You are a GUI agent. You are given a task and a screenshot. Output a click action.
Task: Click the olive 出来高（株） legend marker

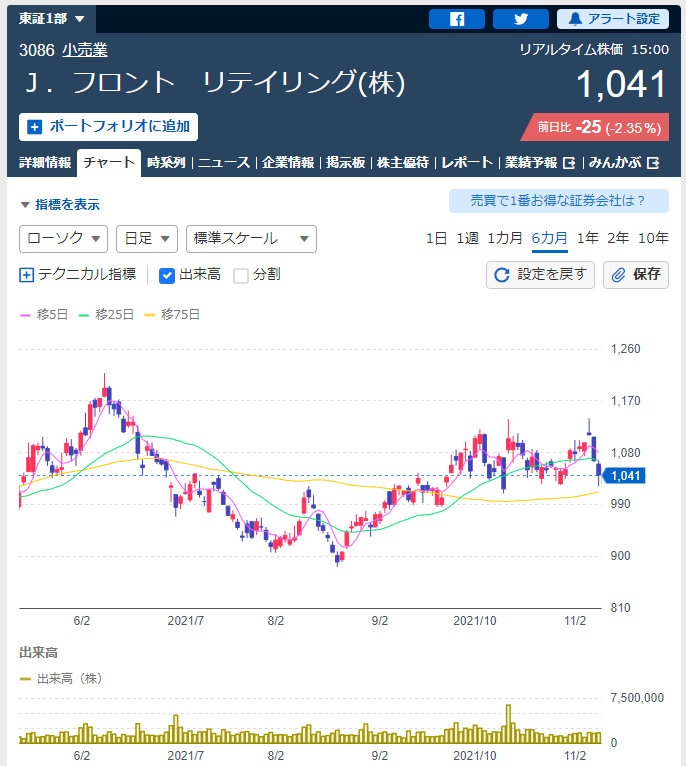coord(25,679)
